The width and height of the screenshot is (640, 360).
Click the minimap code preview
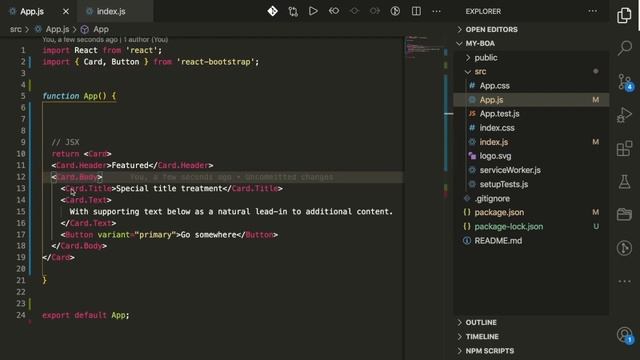[x=423, y=48]
